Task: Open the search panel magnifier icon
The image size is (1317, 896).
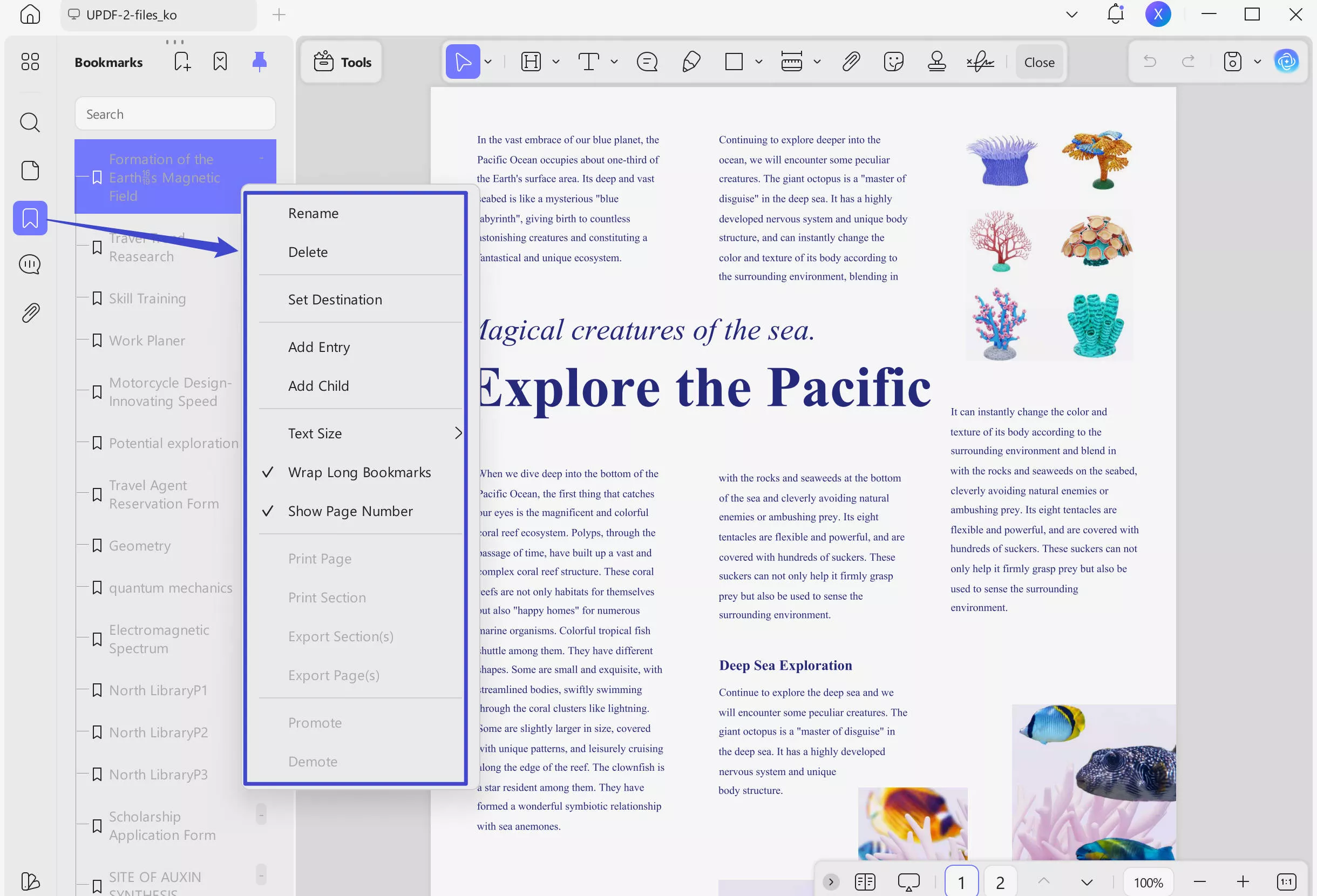Action: point(30,122)
